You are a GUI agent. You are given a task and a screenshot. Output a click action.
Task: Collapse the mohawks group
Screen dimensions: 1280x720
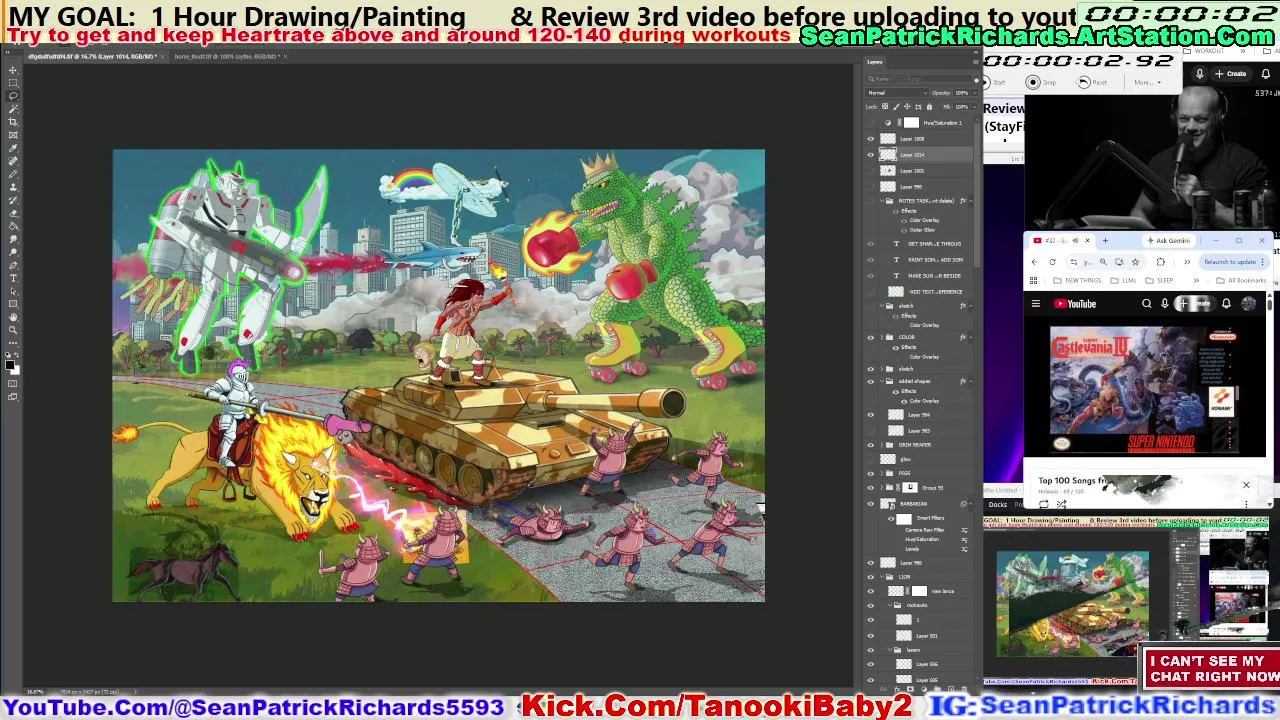pyautogui.click(x=890, y=605)
